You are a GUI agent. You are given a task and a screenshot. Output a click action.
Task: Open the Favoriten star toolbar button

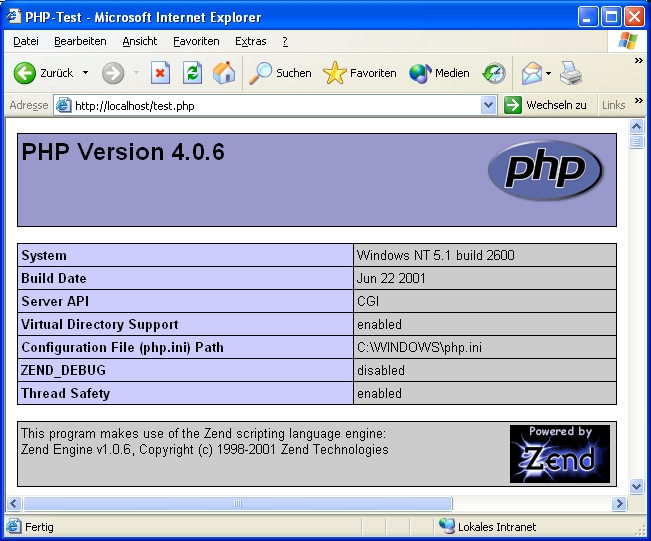pyautogui.click(x=360, y=73)
